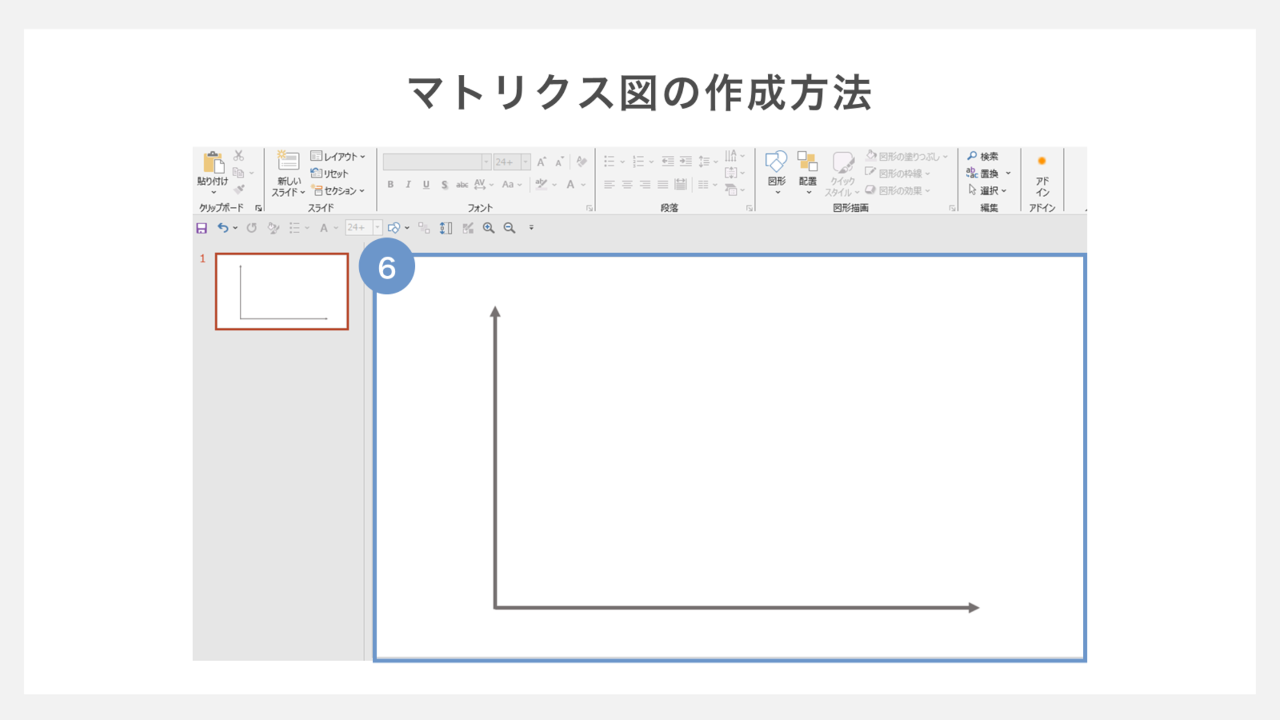Click the Decrease Indent icon
Viewport: 1280px width, 720px height.
tap(668, 161)
